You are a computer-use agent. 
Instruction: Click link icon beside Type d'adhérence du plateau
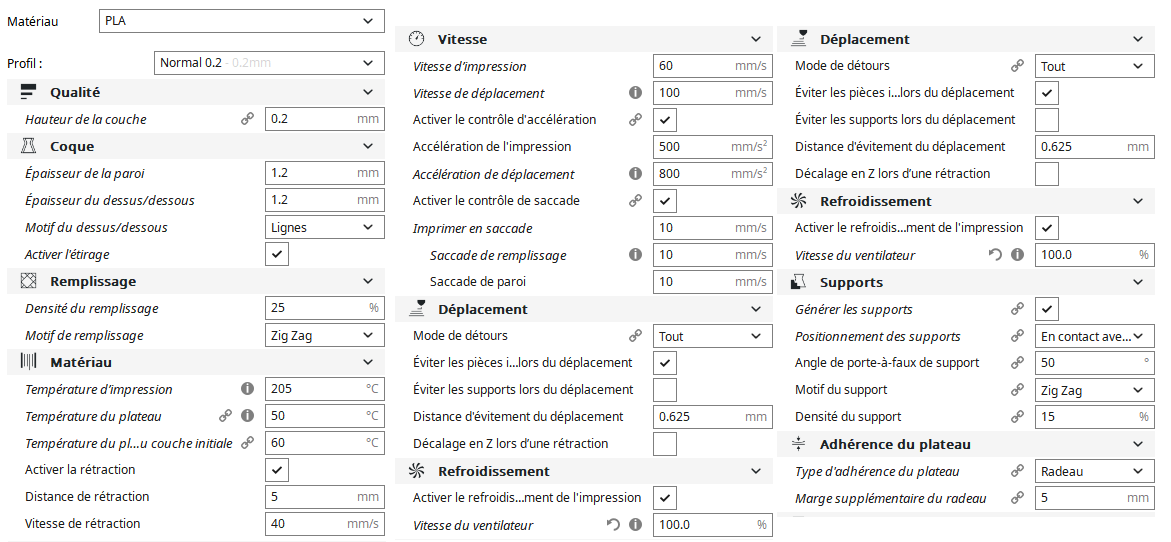coord(1017,471)
